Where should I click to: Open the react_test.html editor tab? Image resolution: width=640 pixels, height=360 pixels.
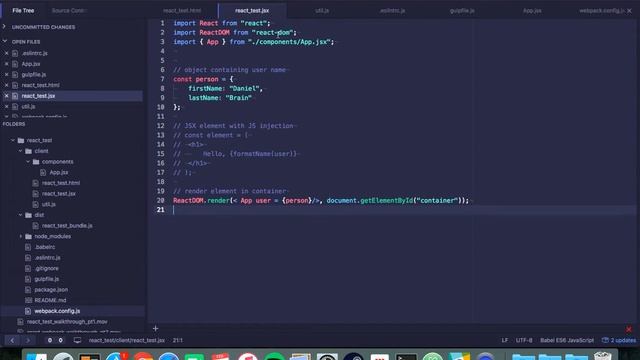182,11
